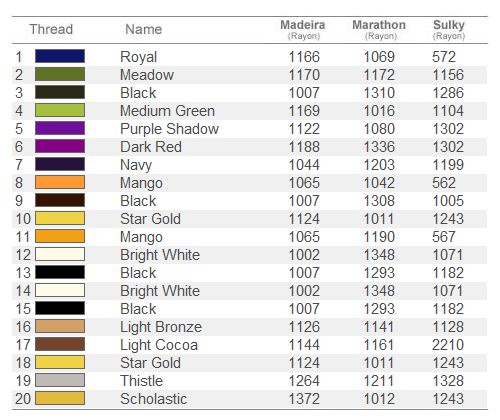Click the Royal blue color swatch
This screenshot has height=420, width=500.
click(x=60, y=56)
